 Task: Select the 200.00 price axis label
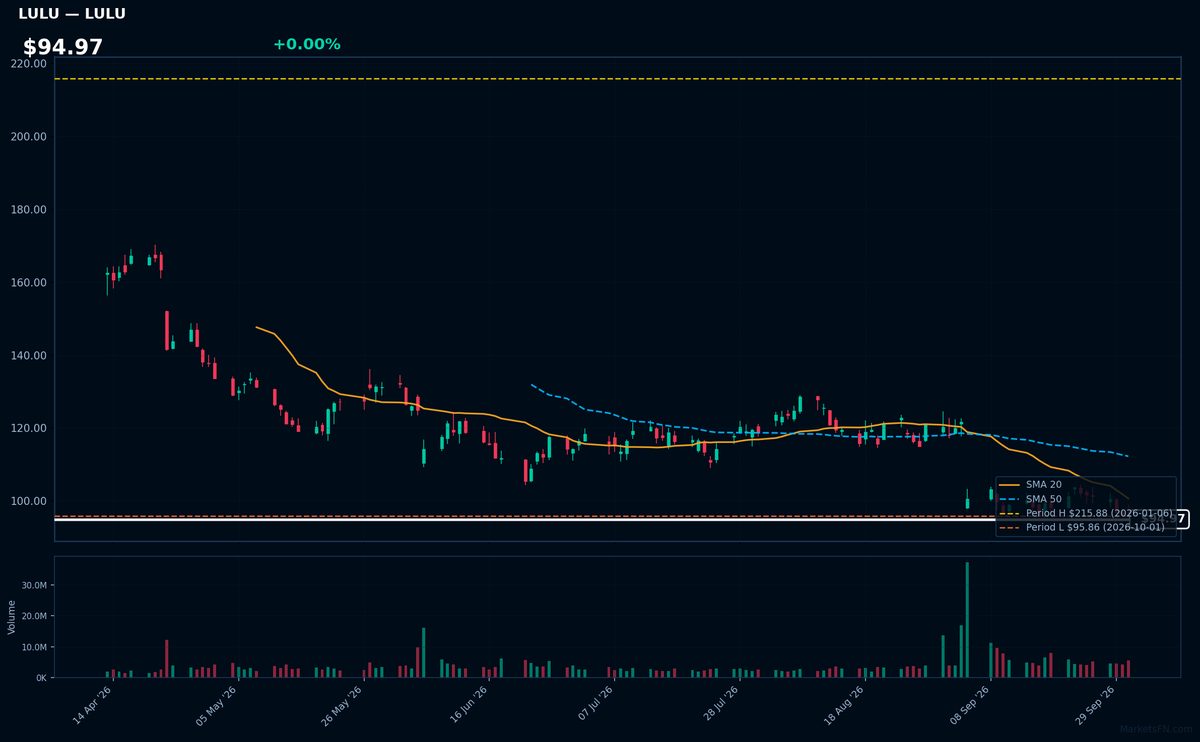click(29, 137)
